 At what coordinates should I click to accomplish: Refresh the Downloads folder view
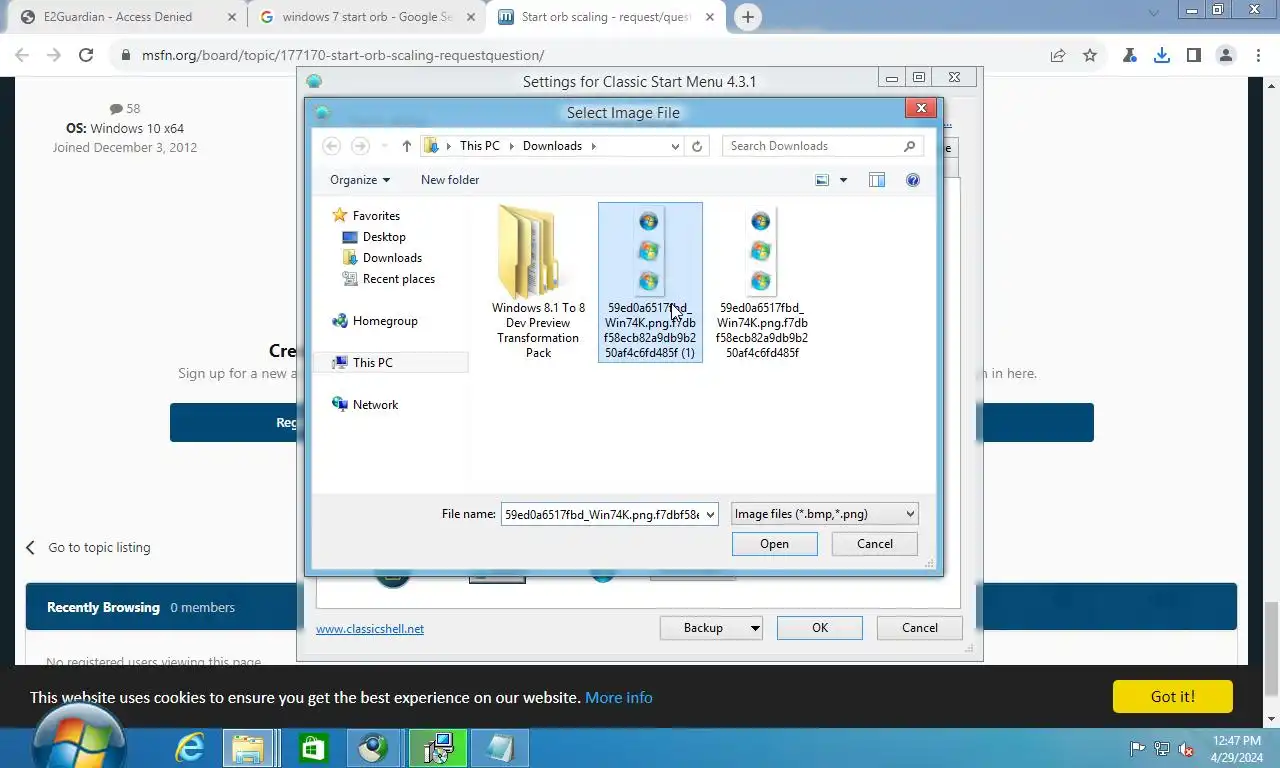[x=697, y=146]
